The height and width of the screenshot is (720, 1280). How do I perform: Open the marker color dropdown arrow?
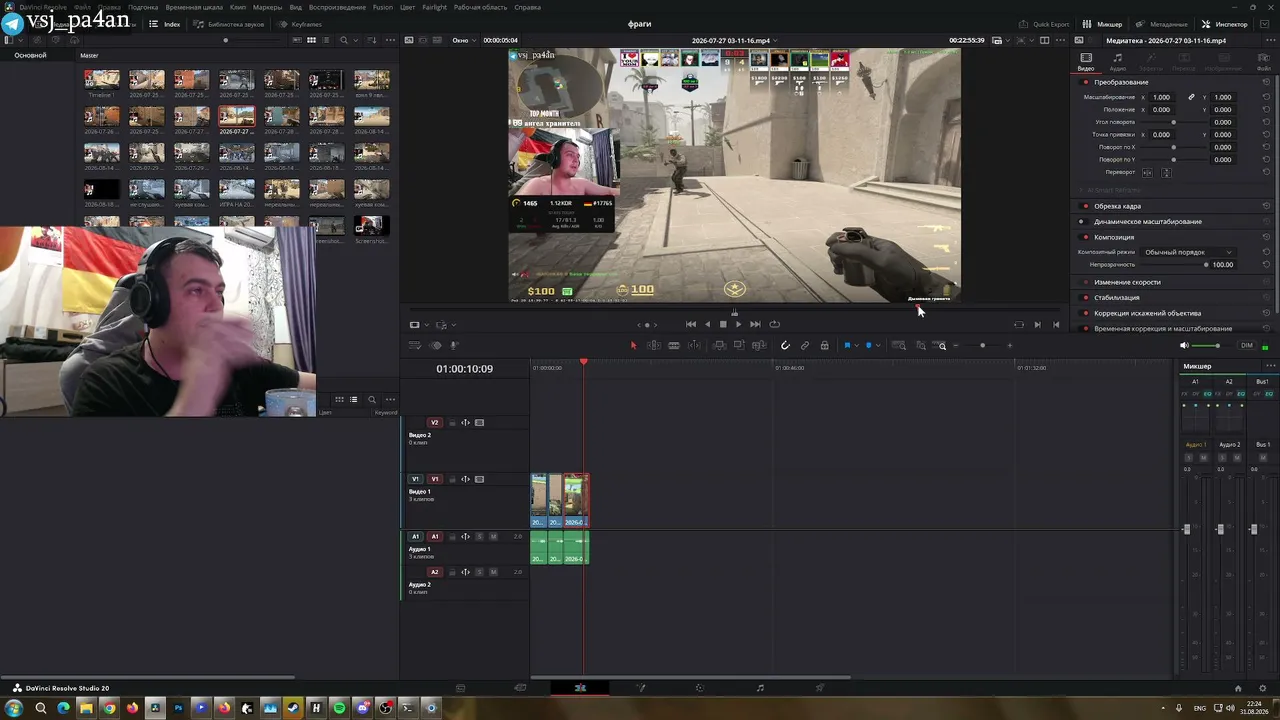[x=877, y=346]
